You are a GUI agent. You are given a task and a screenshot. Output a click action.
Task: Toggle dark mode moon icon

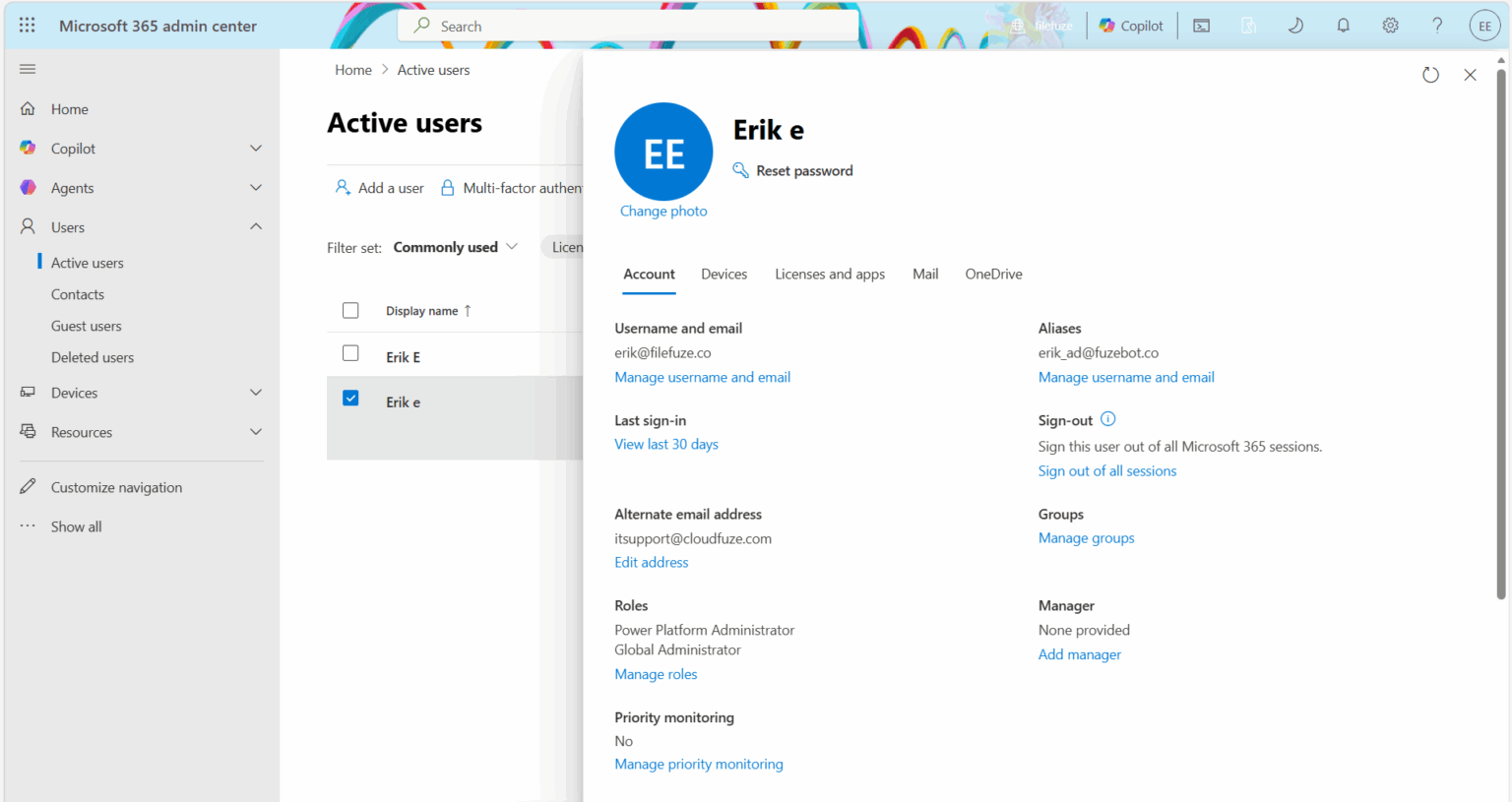point(1295,26)
